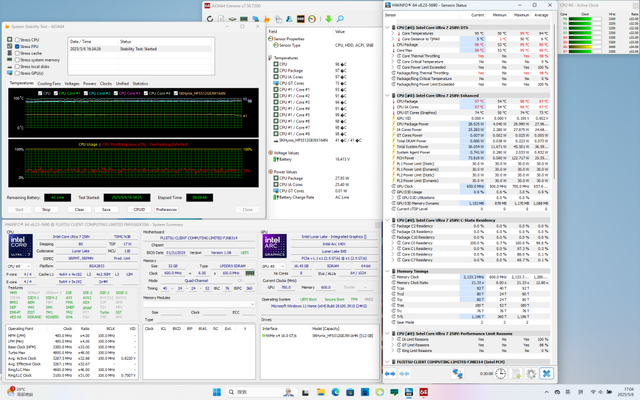Enable the Stress GPU(s) checkbox
This screenshot has width=640, height=400.
(x=17, y=73)
